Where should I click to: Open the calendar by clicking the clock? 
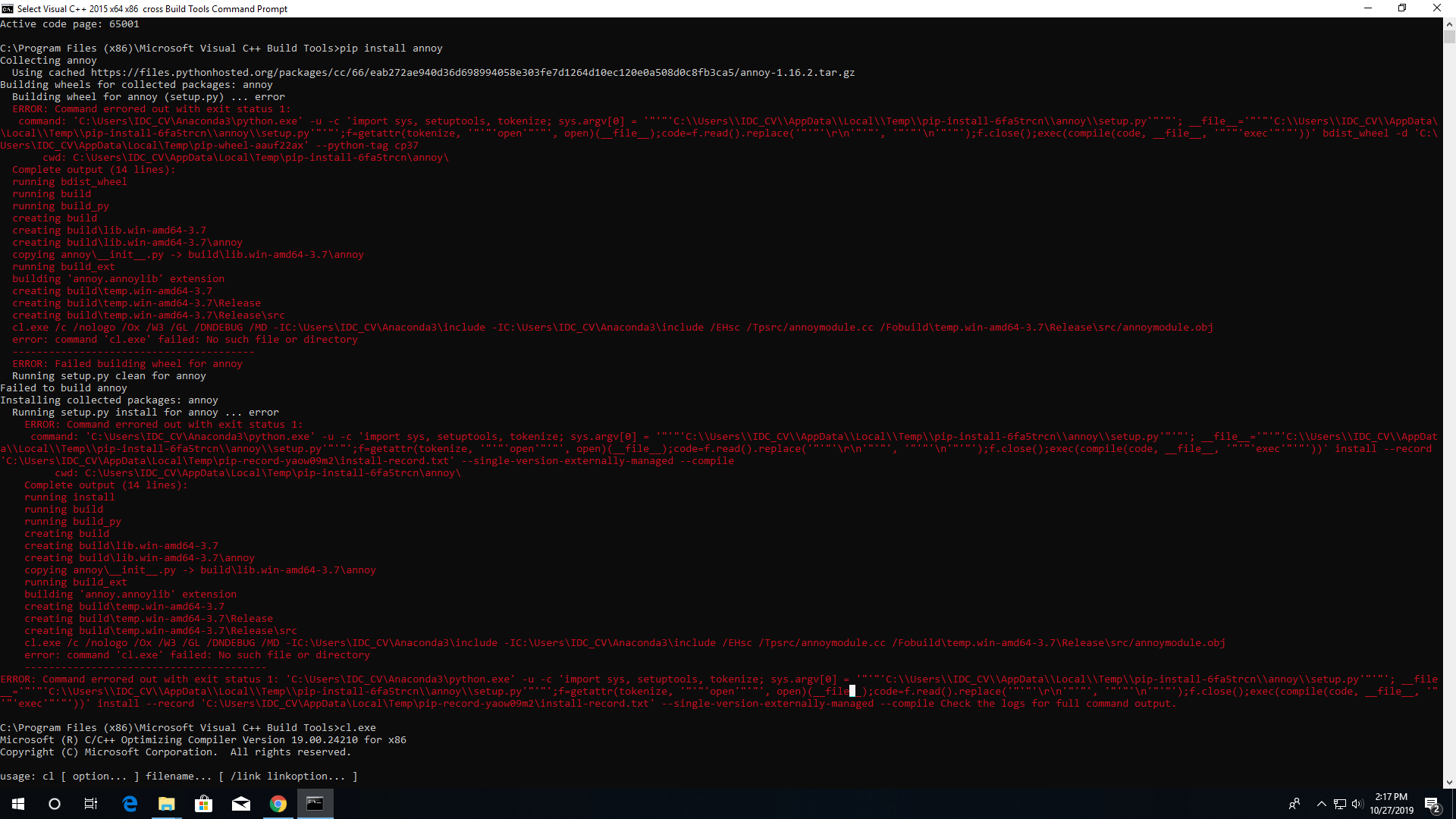[x=1392, y=803]
